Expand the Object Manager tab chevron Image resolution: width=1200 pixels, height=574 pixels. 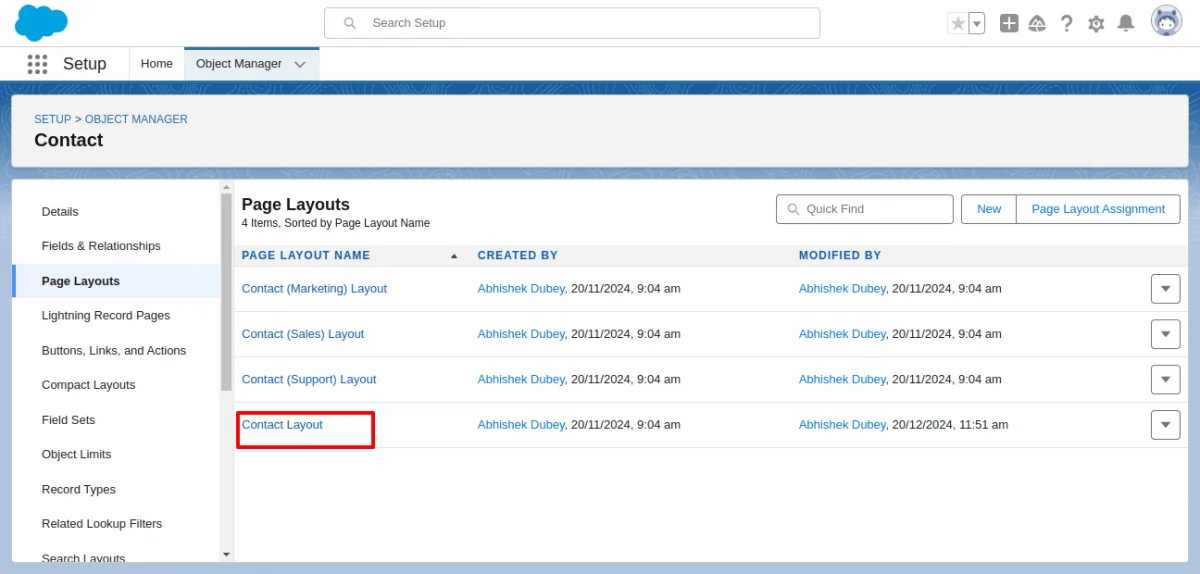[x=300, y=64]
